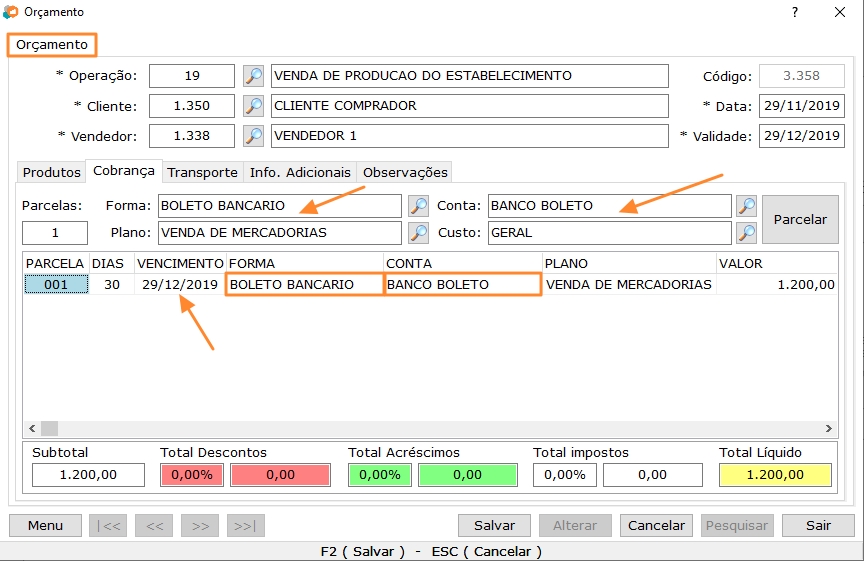Open lookup next to VENDA DE MERCADORIAS plan
864x561 pixels.
tap(418, 233)
